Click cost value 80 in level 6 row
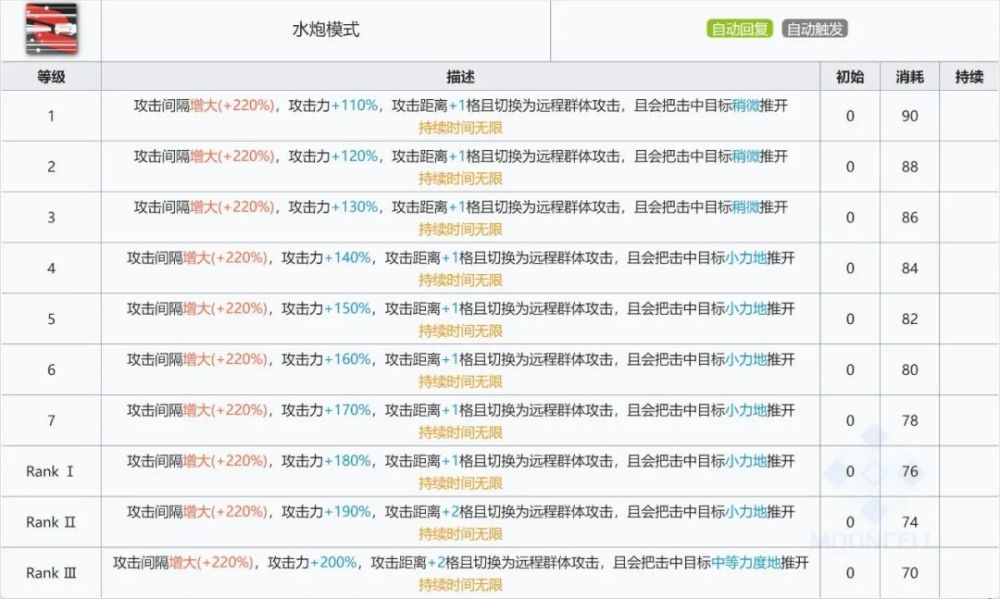Screen dimensions: 1000x599 [x=909, y=370]
